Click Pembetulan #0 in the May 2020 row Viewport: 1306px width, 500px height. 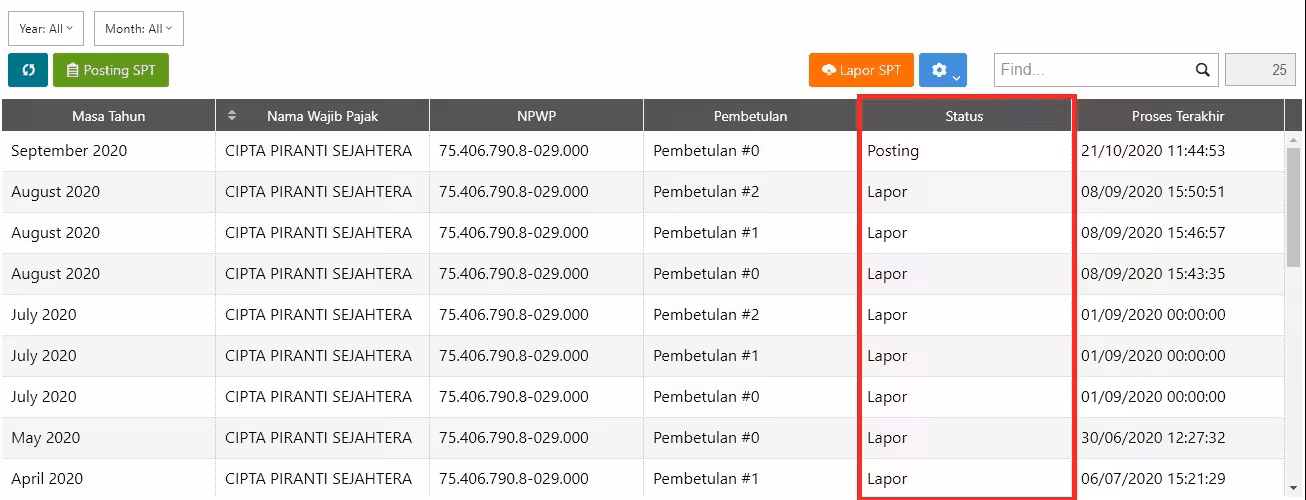tap(706, 438)
